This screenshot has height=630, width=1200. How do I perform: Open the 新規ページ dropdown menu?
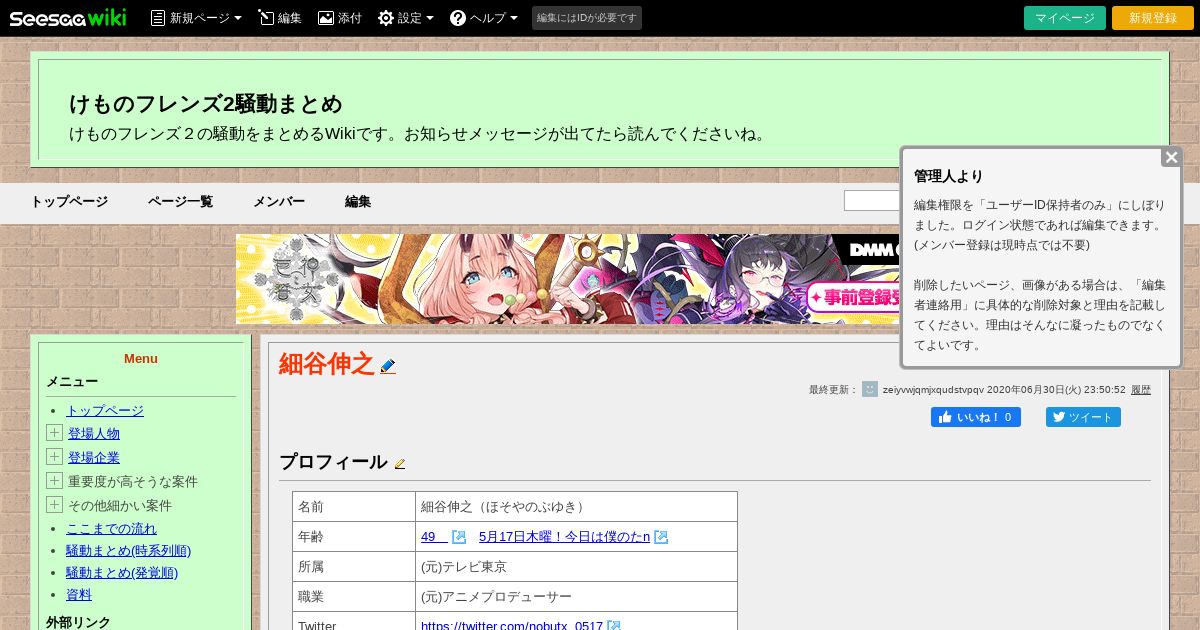click(196, 18)
